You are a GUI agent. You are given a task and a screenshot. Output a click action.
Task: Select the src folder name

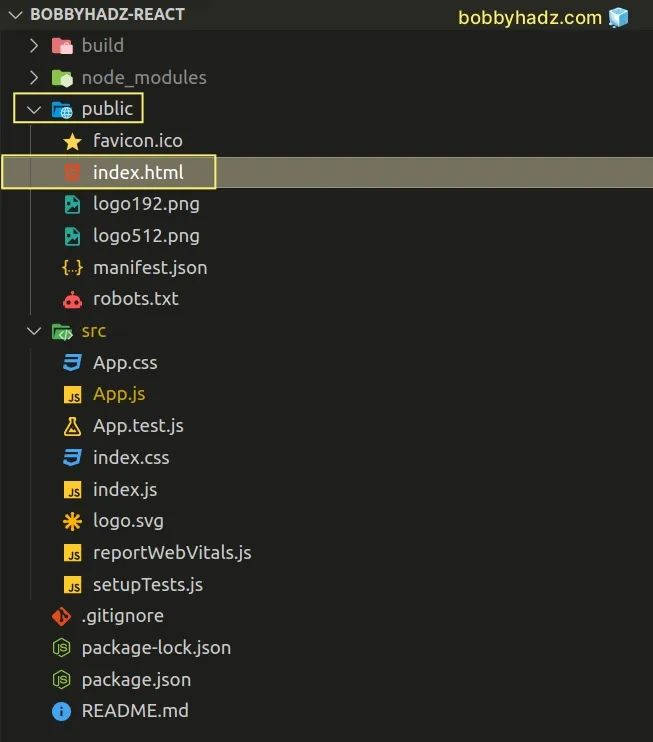pyautogui.click(x=94, y=331)
